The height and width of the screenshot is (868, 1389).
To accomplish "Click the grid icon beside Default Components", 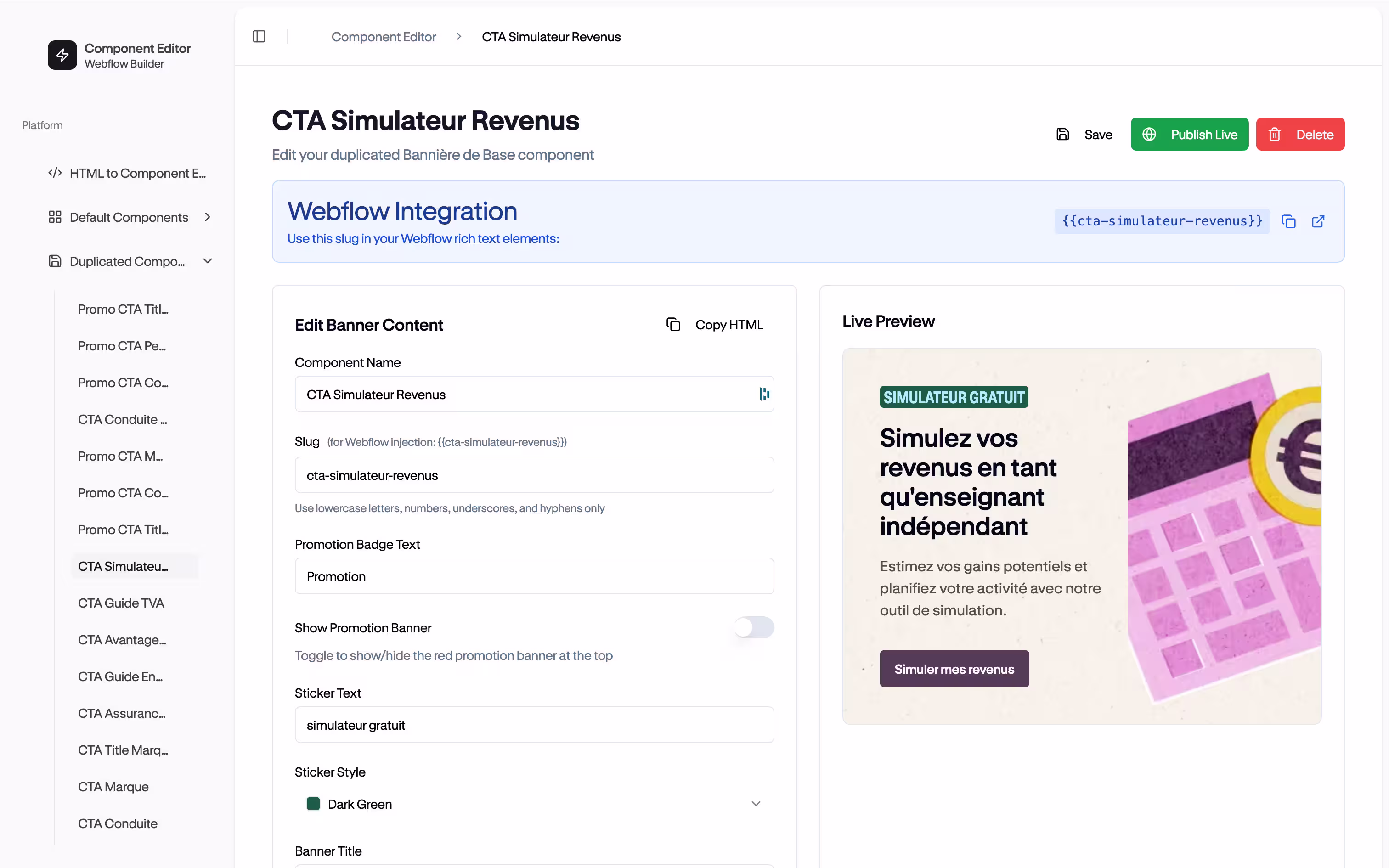I will tap(55, 217).
